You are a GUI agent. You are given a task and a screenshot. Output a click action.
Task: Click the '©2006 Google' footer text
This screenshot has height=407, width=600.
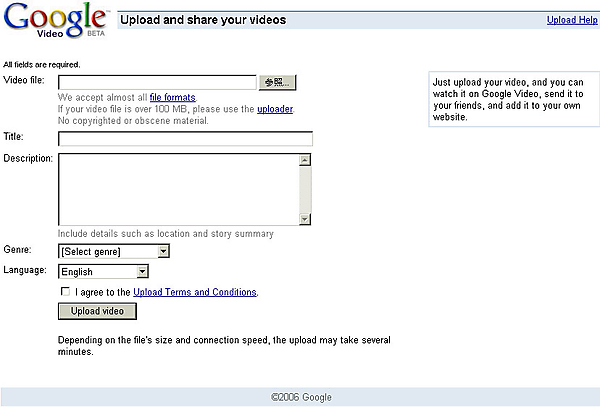pyautogui.click(x=301, y=397)
